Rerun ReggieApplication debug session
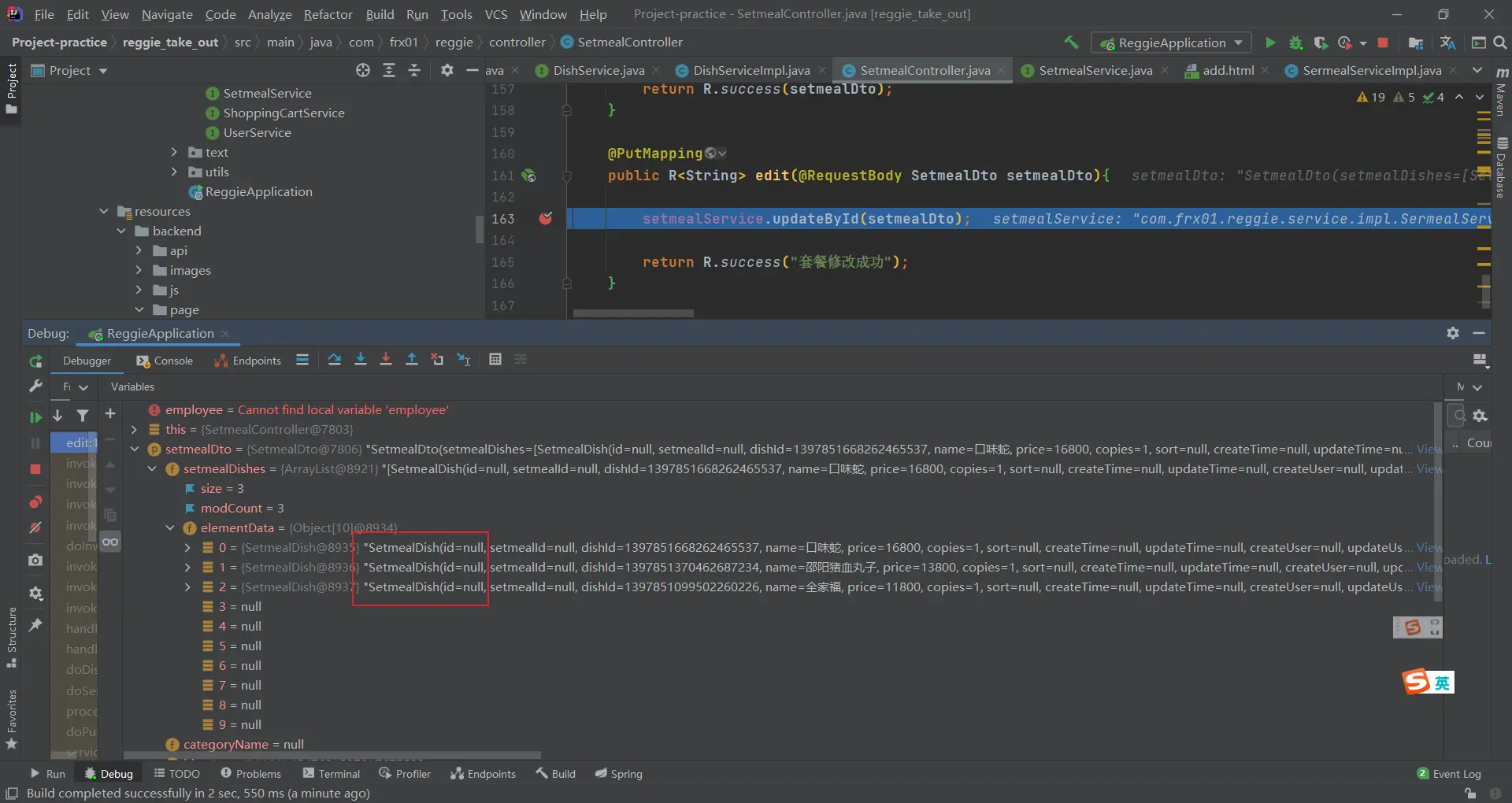 coord(35,361)
